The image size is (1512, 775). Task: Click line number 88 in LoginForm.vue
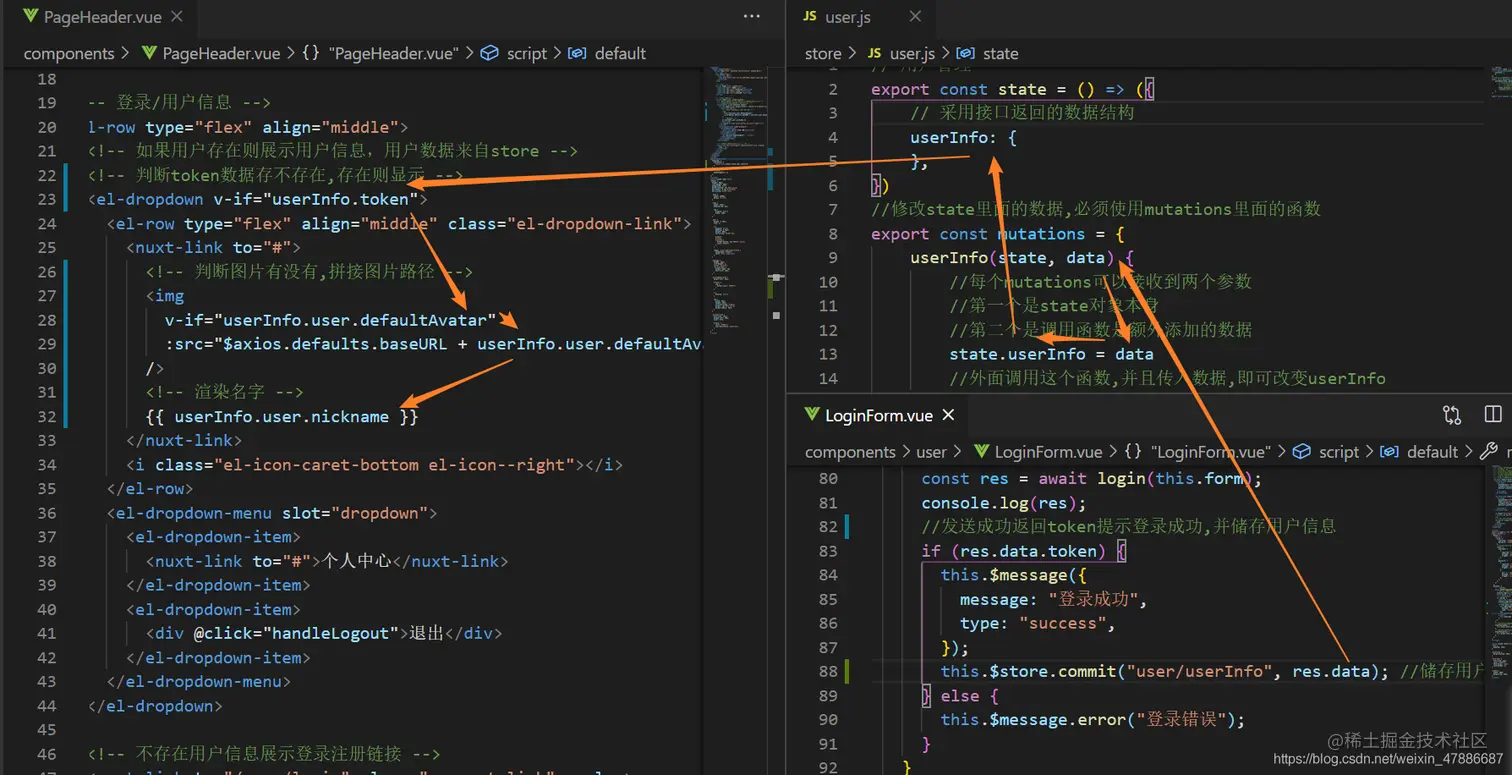click(x=826, y=671)
